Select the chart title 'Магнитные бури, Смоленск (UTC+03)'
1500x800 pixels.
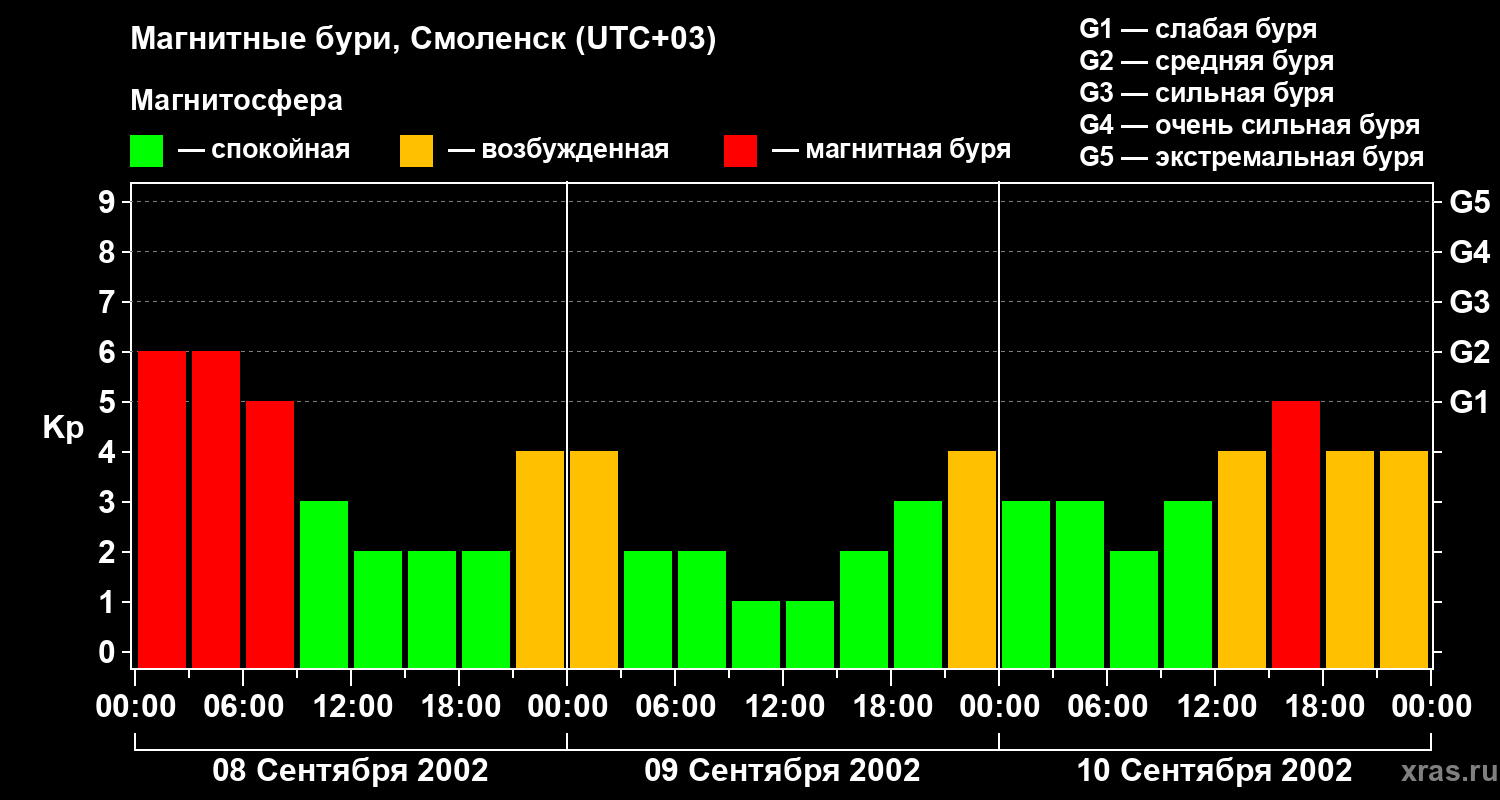tap(424, 40)
